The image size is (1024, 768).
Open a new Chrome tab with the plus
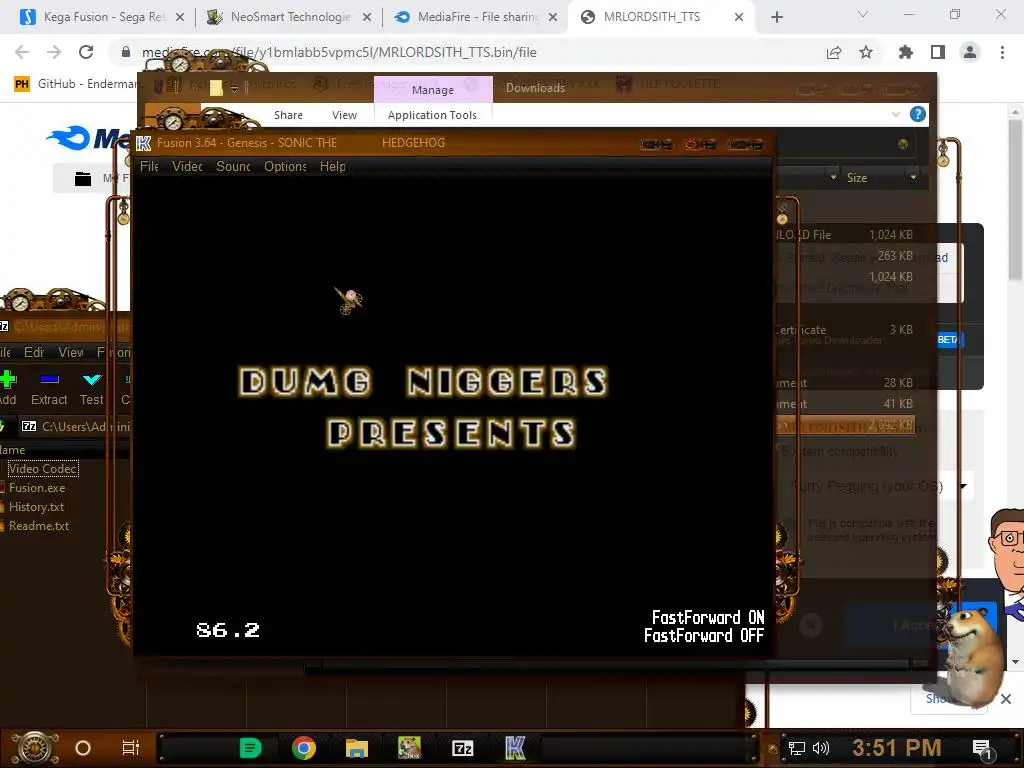(776, 17)
